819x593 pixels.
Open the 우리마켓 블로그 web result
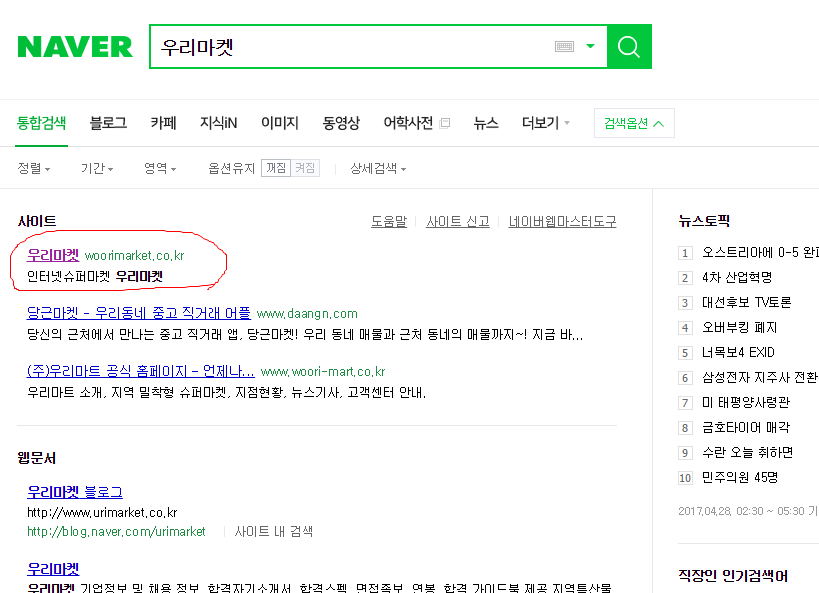click(x=75, y=492)
